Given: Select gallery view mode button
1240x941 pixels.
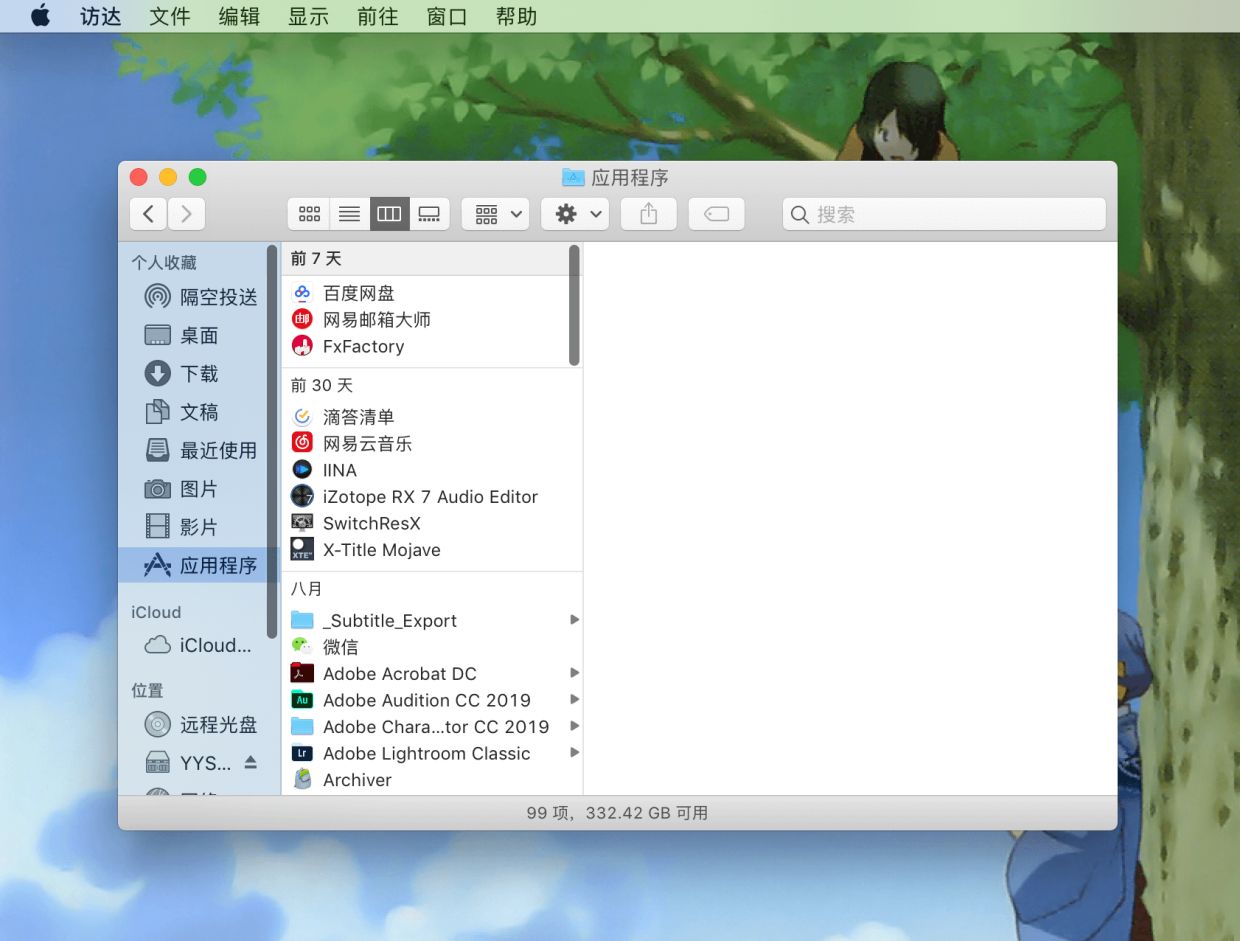Looking at the screenshot, I should pyautogui.click(x=430, y=214).
